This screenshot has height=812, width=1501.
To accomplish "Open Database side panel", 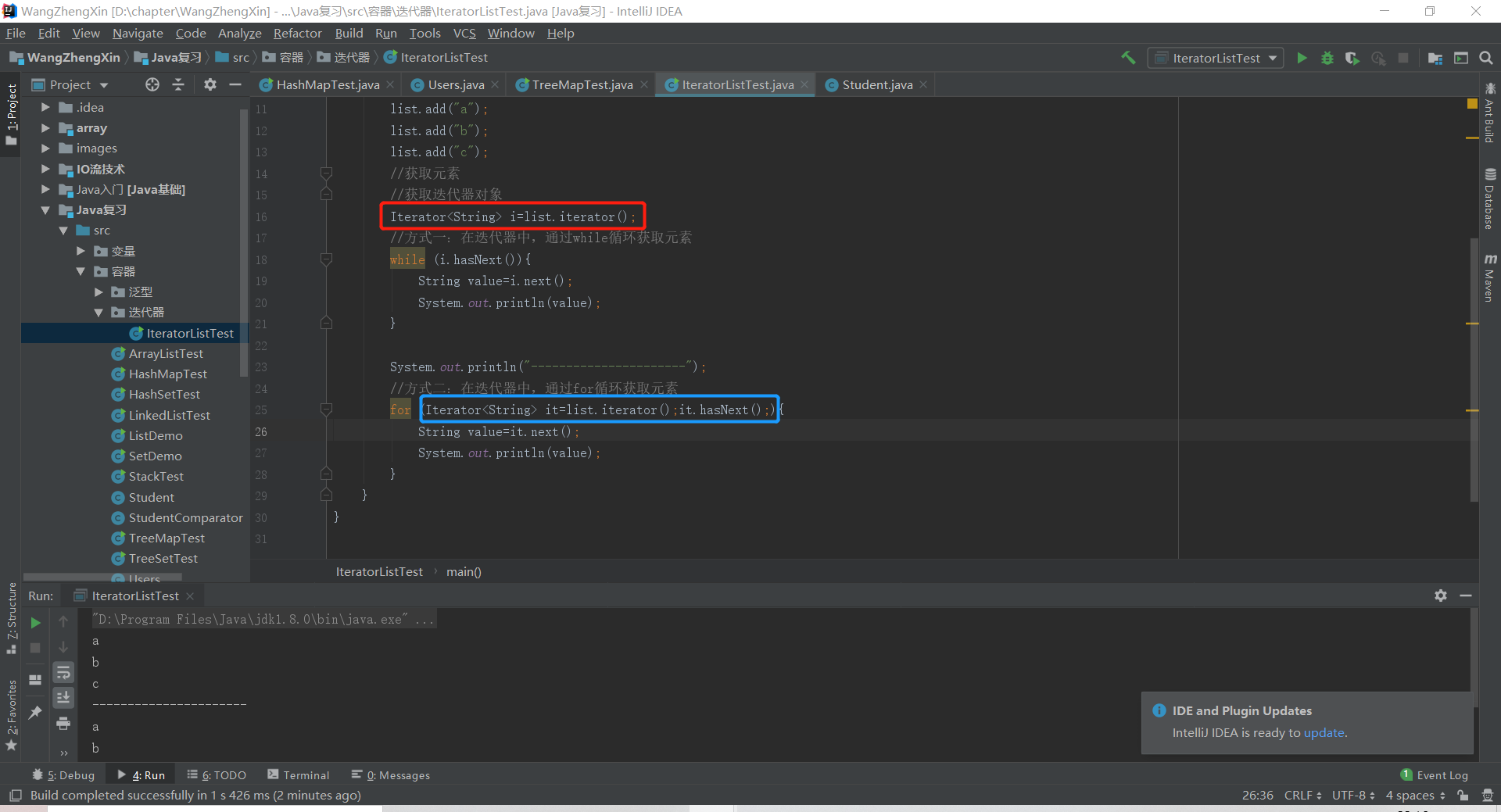I will pyautogui.click(x=1489, y=199).
